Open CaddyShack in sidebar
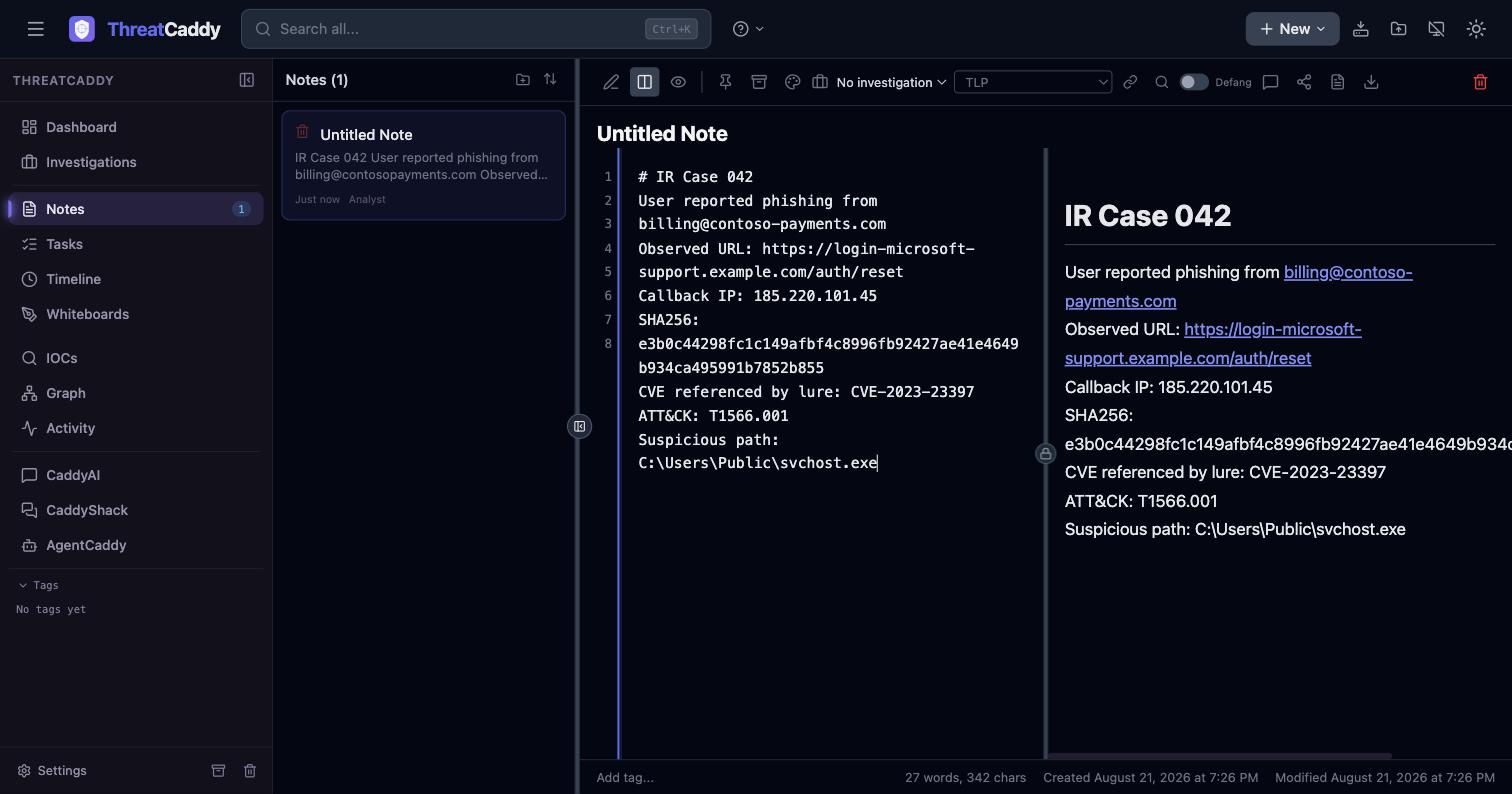 click(136, 510)
